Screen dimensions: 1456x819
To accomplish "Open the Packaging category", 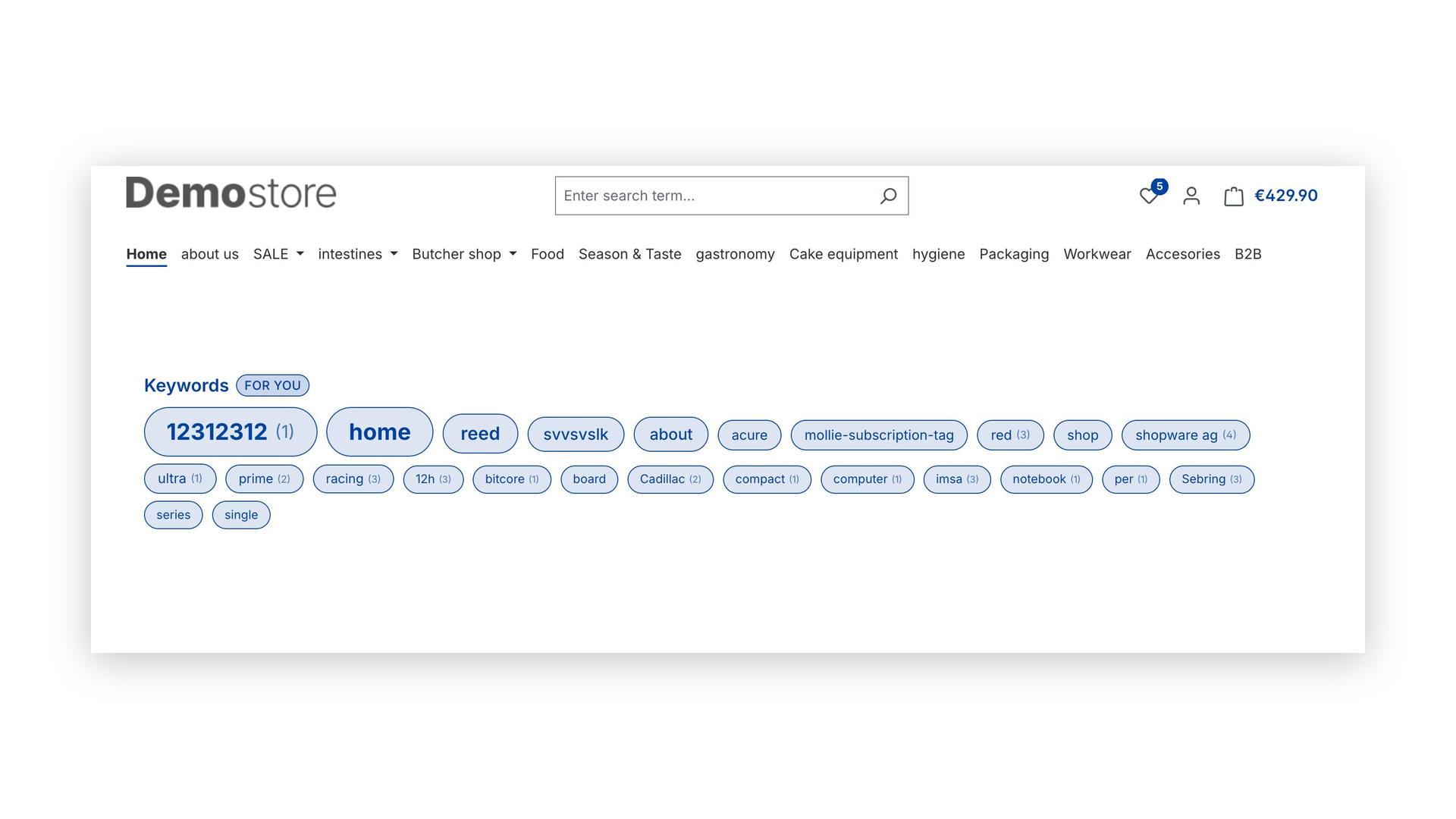I will 1014,254.
